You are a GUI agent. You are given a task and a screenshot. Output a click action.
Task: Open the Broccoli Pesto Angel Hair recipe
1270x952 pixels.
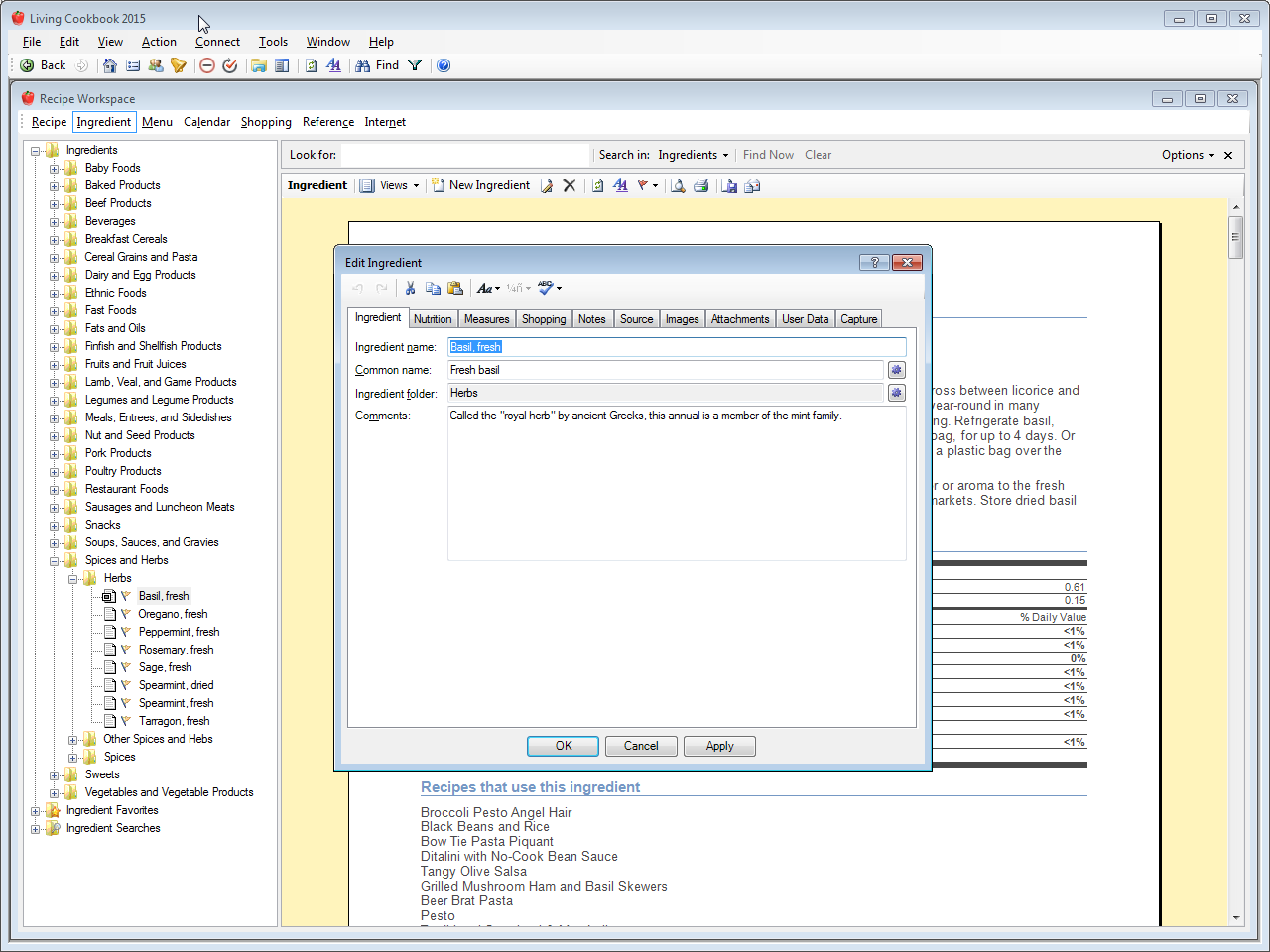point(496,812)
